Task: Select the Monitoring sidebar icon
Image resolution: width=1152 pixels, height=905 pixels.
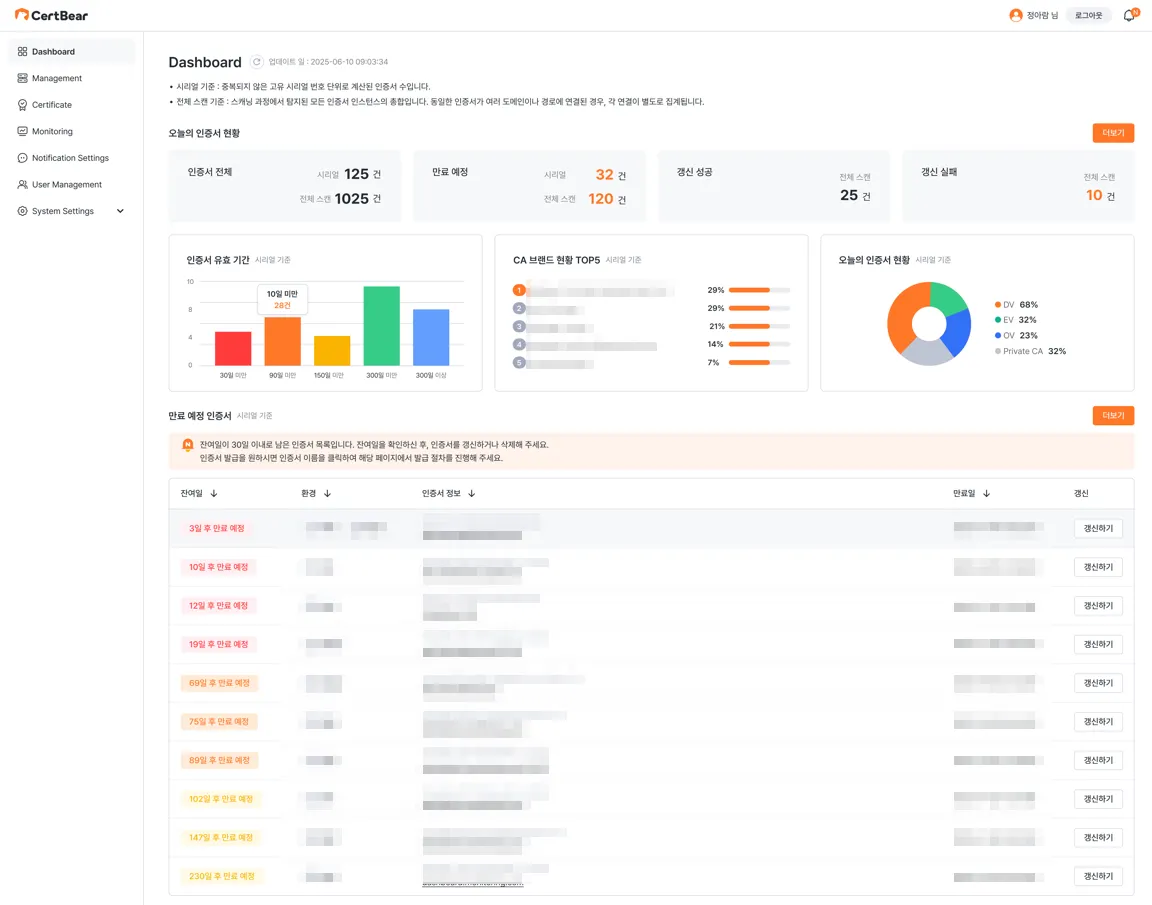Action: (22, 131)
